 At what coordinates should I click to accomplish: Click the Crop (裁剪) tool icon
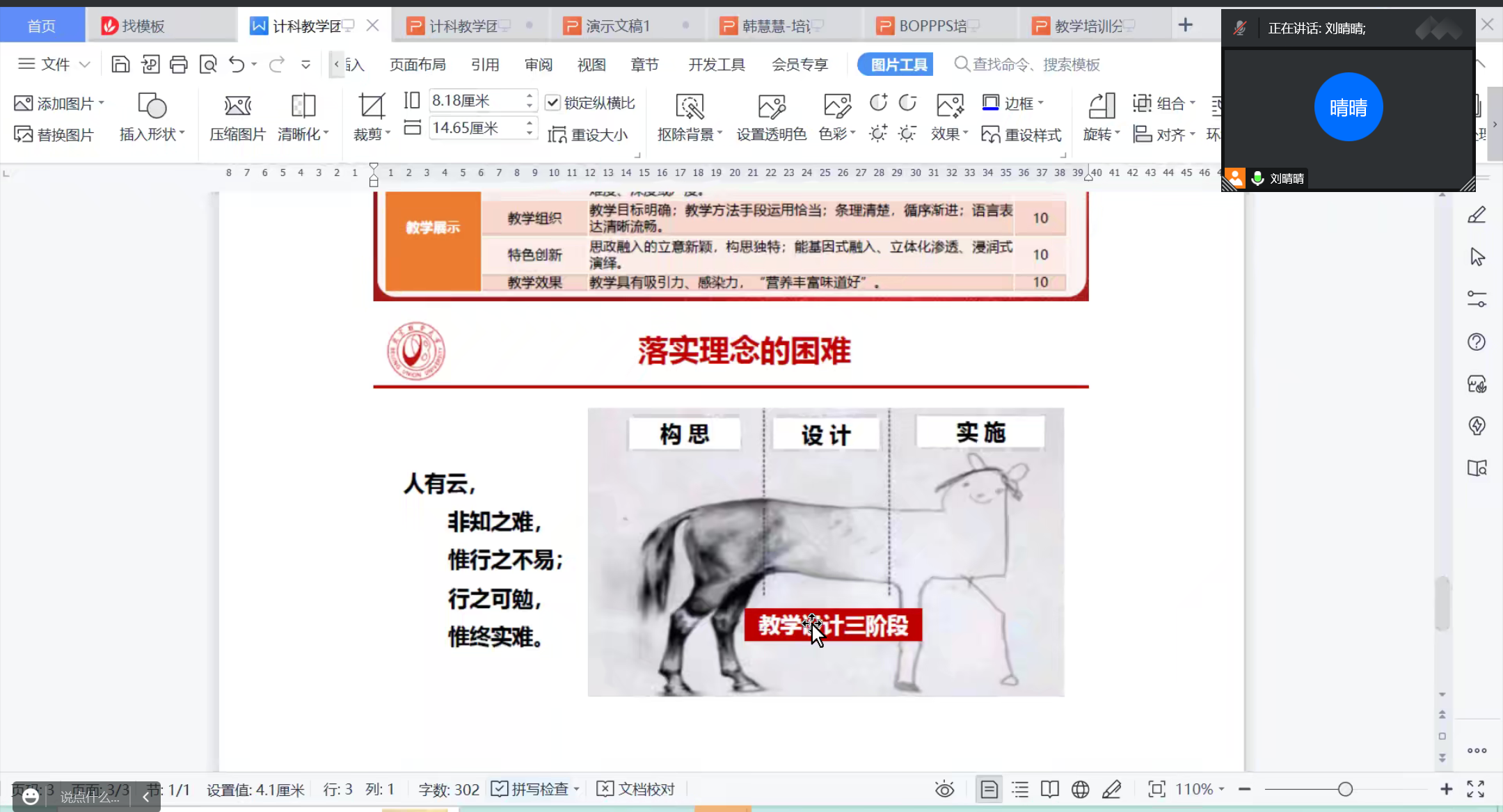point(371,106)
